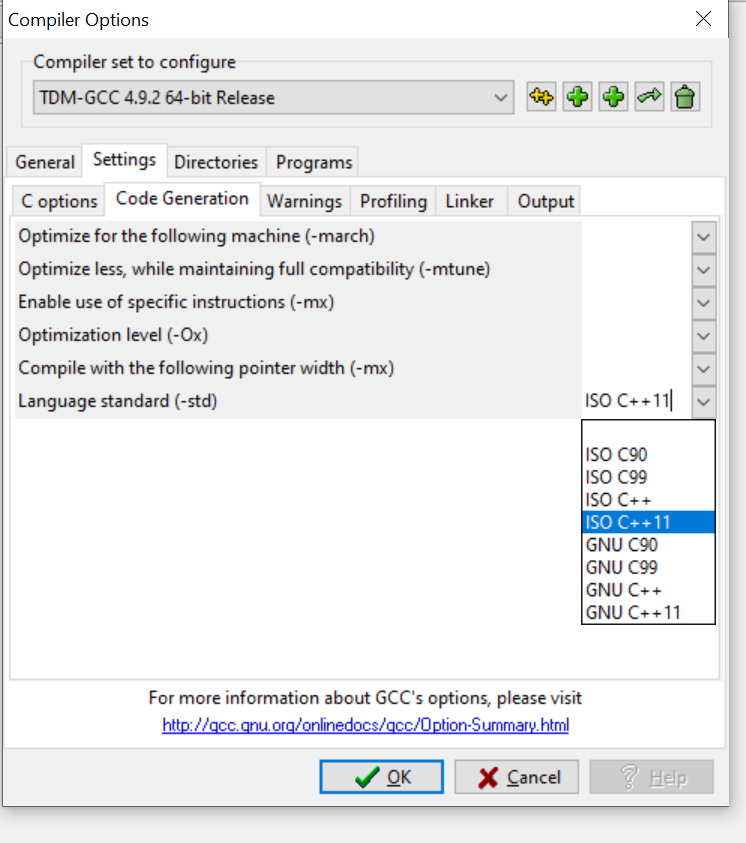
Task: Close the Compiler Options dialog
Action: click(703, 19)
